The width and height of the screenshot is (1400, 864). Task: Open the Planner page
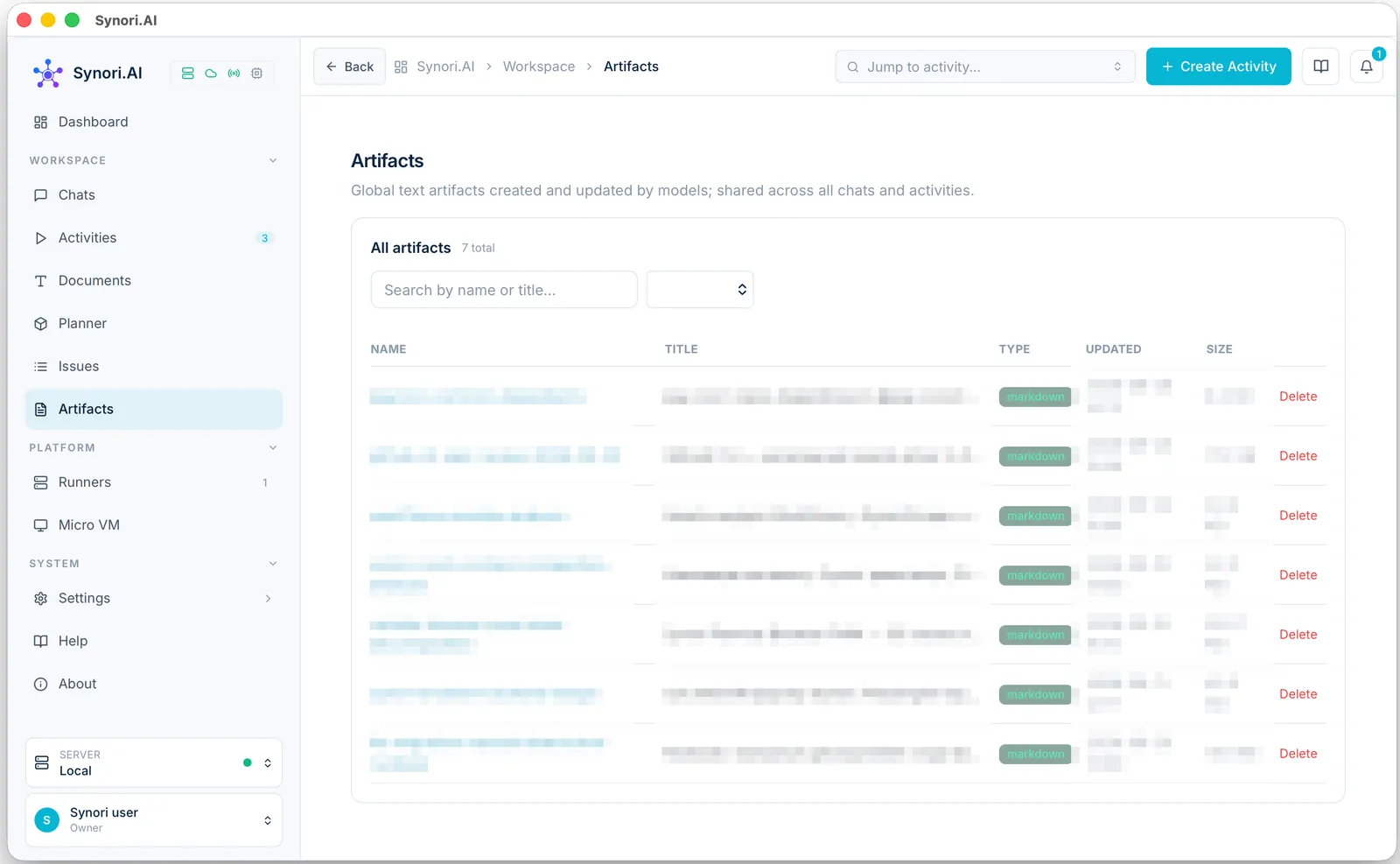154,324
